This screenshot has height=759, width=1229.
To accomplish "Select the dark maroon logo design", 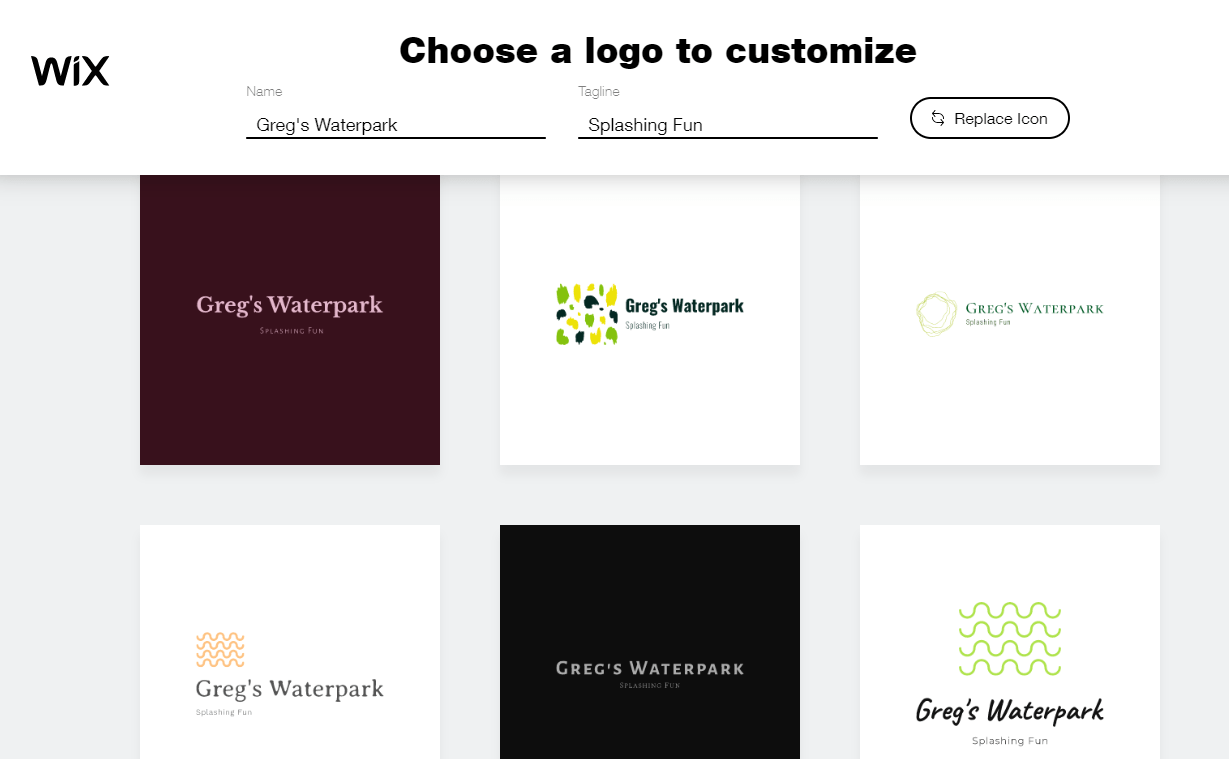I will pos(290,320).
